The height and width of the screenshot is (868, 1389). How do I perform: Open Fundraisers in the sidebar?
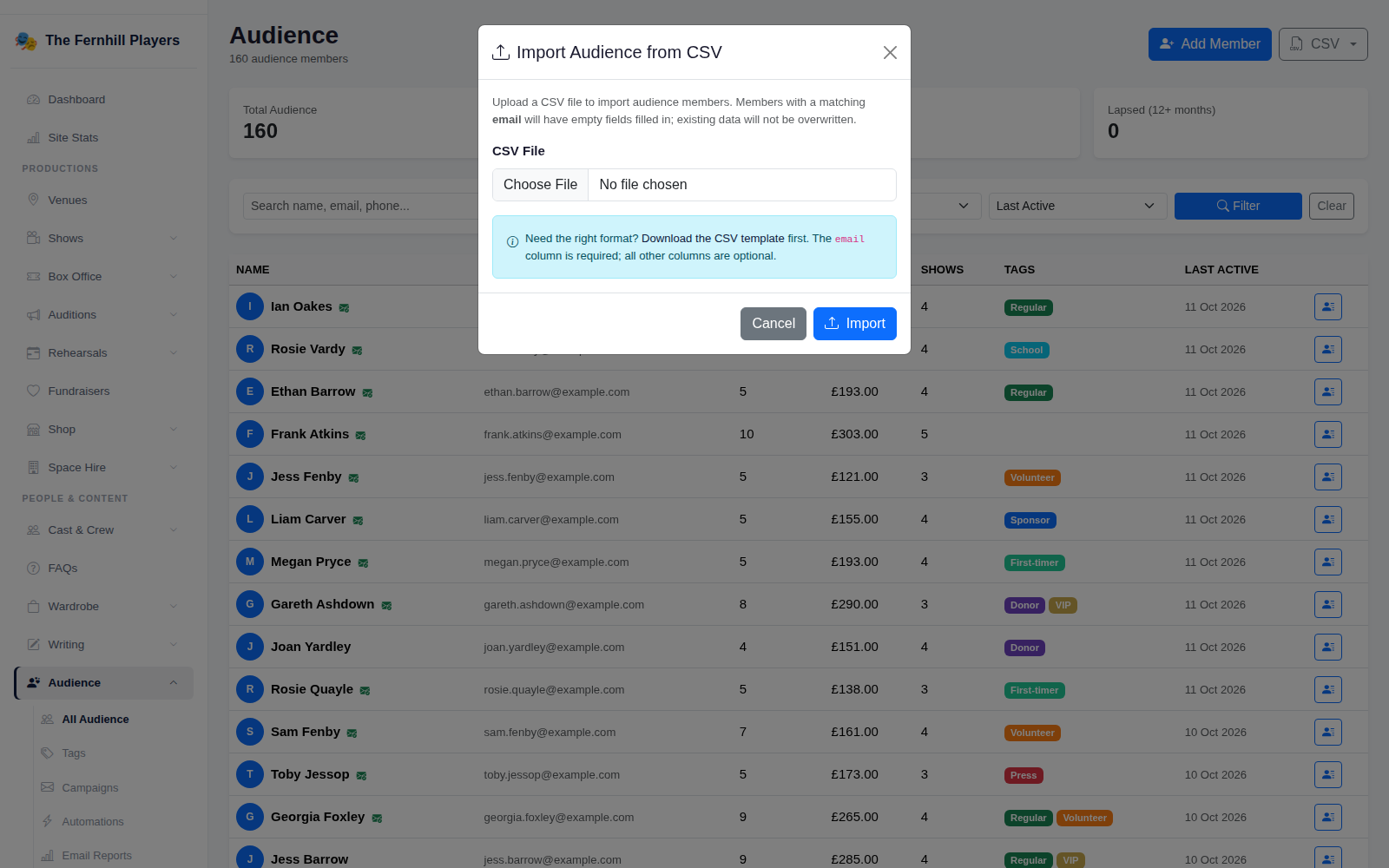104,391
